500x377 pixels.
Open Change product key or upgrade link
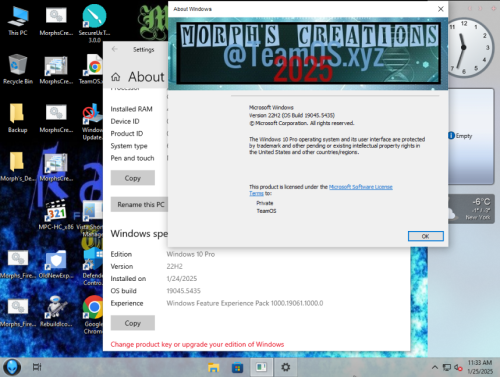[197, 344]
